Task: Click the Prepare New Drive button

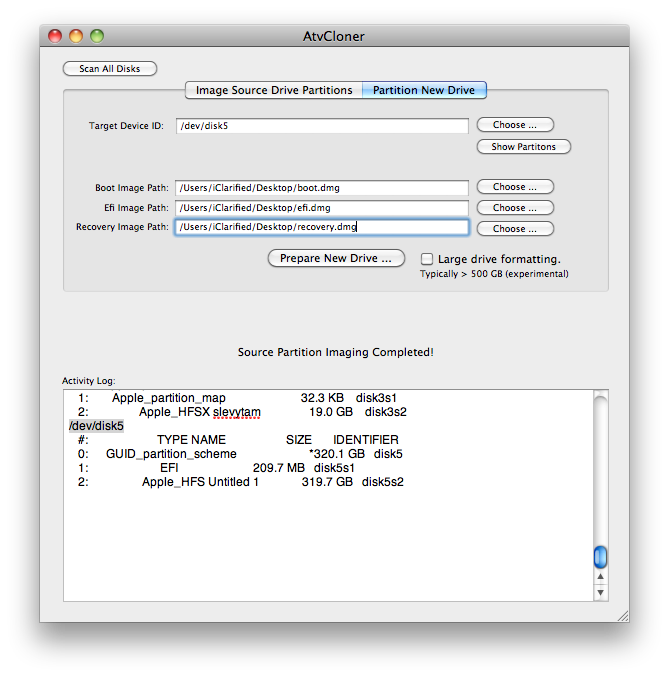Action: [336, 258]
